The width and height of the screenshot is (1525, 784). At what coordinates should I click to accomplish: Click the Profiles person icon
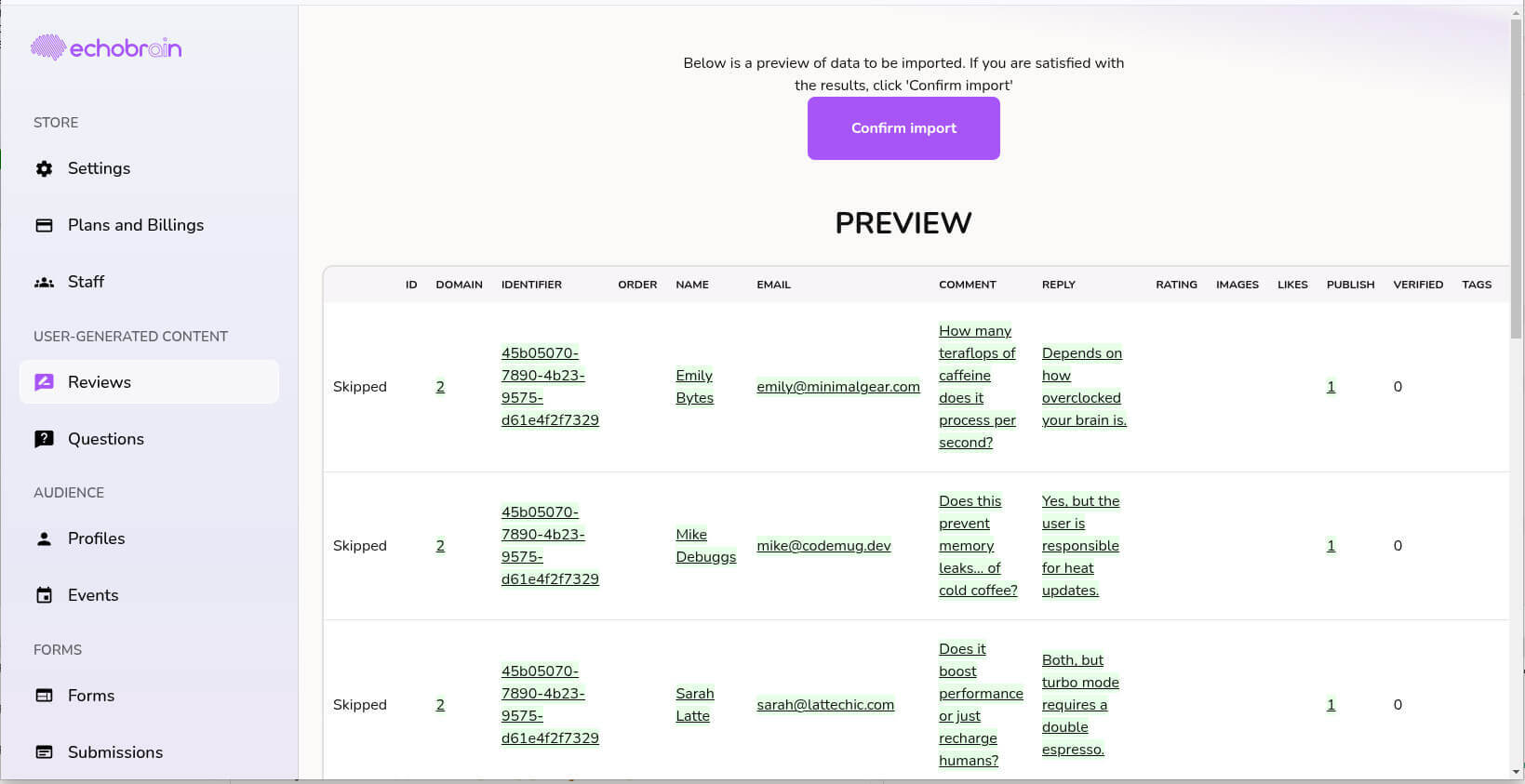(44, 538)
